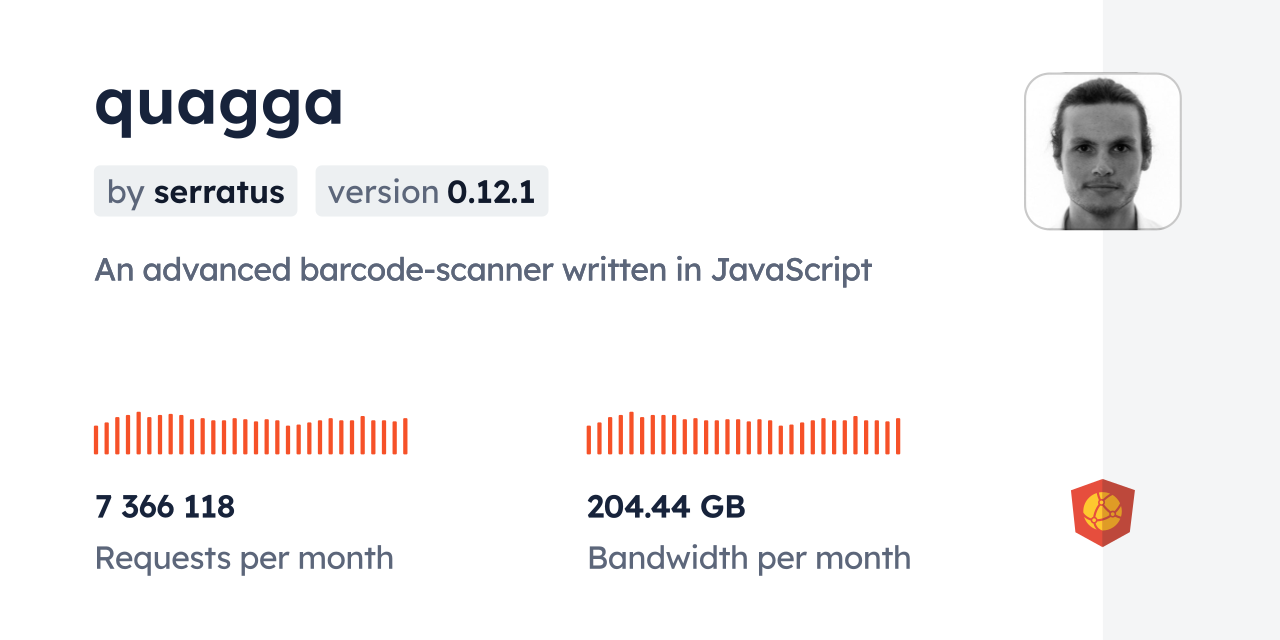
Task: Click the word 'JavaScript' in the description
Action: pos(792,270)
